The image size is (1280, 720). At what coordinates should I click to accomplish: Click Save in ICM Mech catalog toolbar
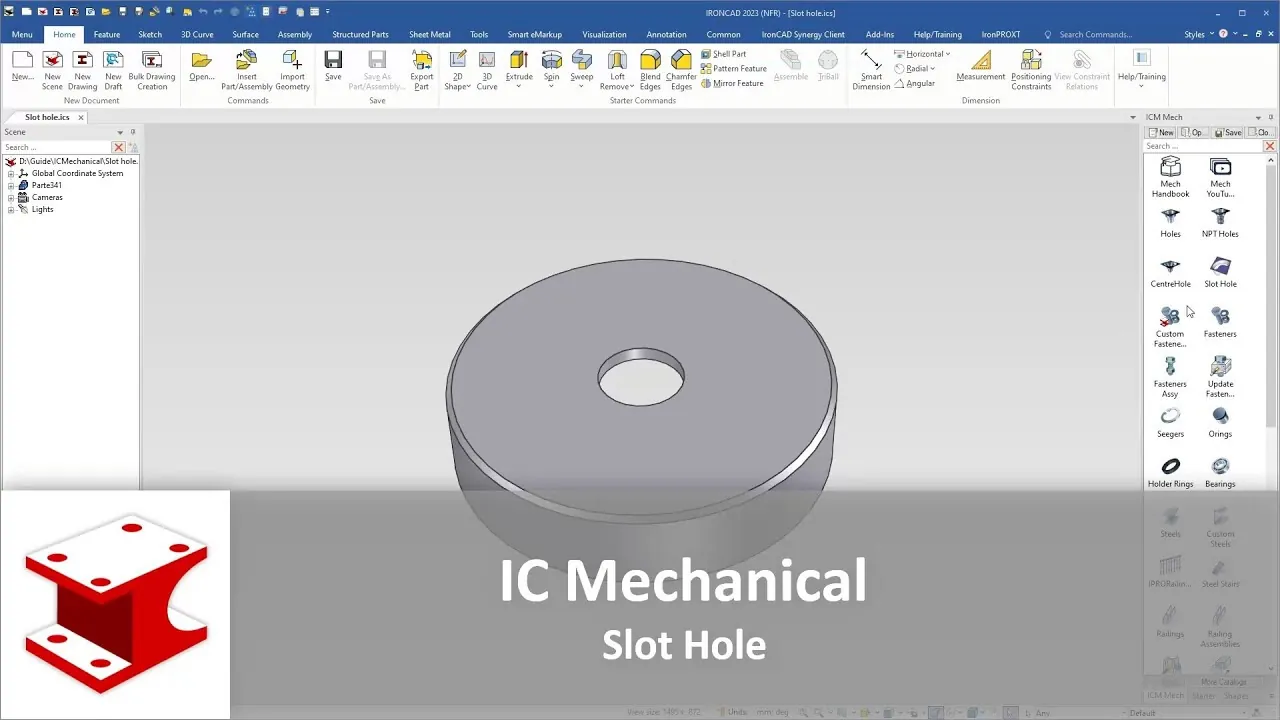click(x=1228, y=132)
